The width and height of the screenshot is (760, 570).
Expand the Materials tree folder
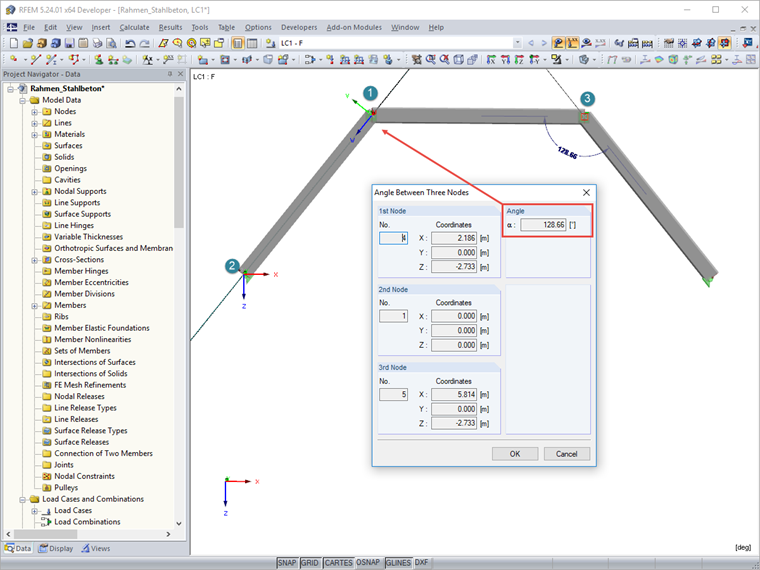pyautogui.click(x=34, y=135)
